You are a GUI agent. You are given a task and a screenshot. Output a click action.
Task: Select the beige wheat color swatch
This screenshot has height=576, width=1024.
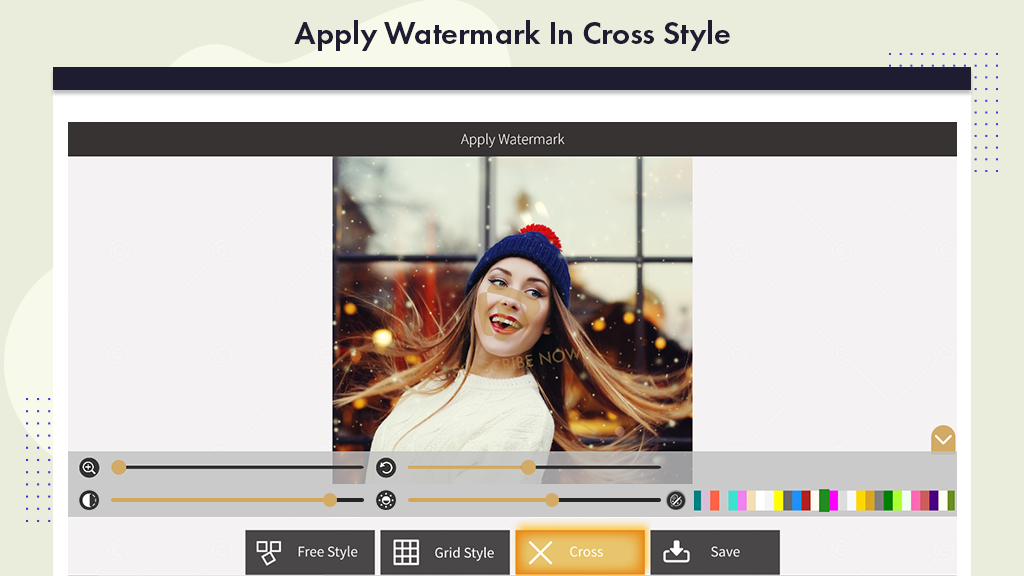coord(751,500)
